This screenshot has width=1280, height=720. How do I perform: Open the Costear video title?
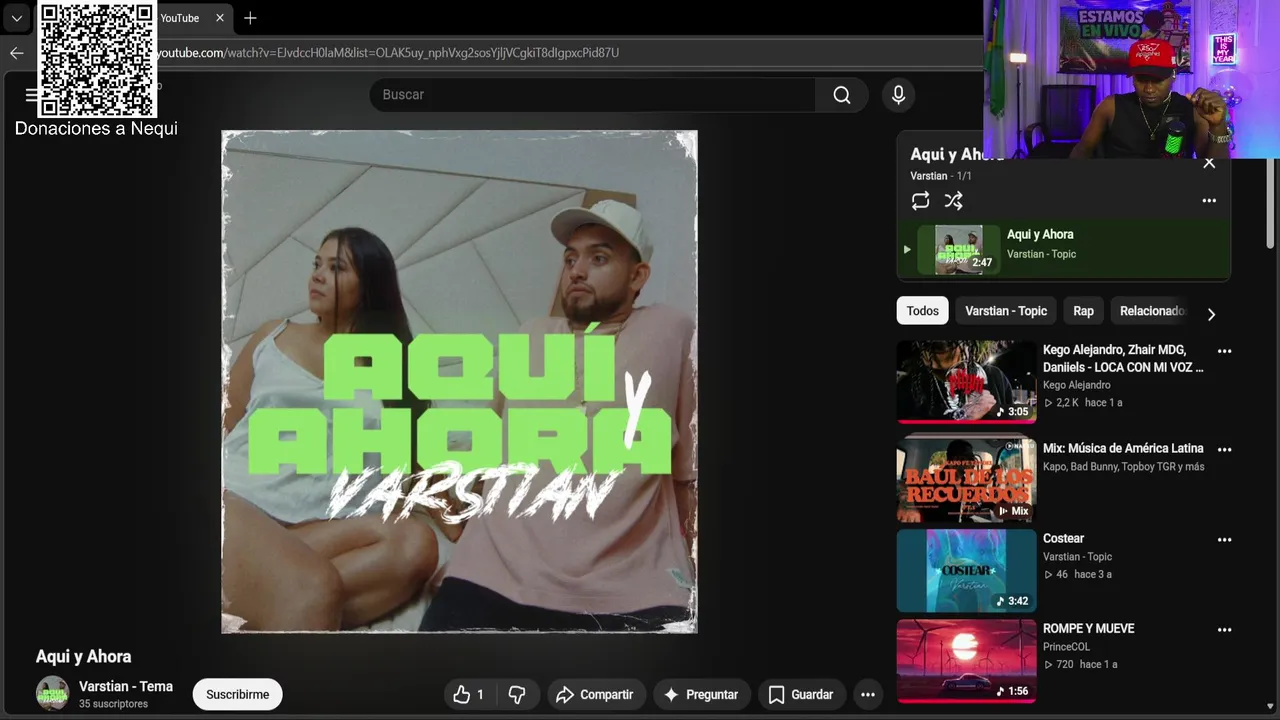pos(1063,538)
